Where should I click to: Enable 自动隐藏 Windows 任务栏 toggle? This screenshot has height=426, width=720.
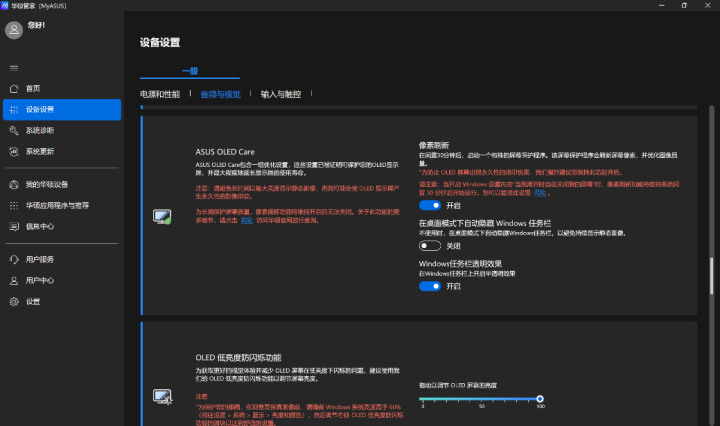click(430, 246)
